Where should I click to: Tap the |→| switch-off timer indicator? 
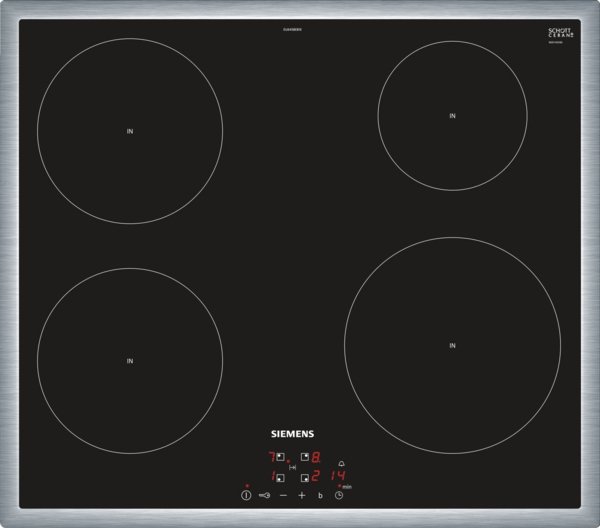(x=292, y=467)
